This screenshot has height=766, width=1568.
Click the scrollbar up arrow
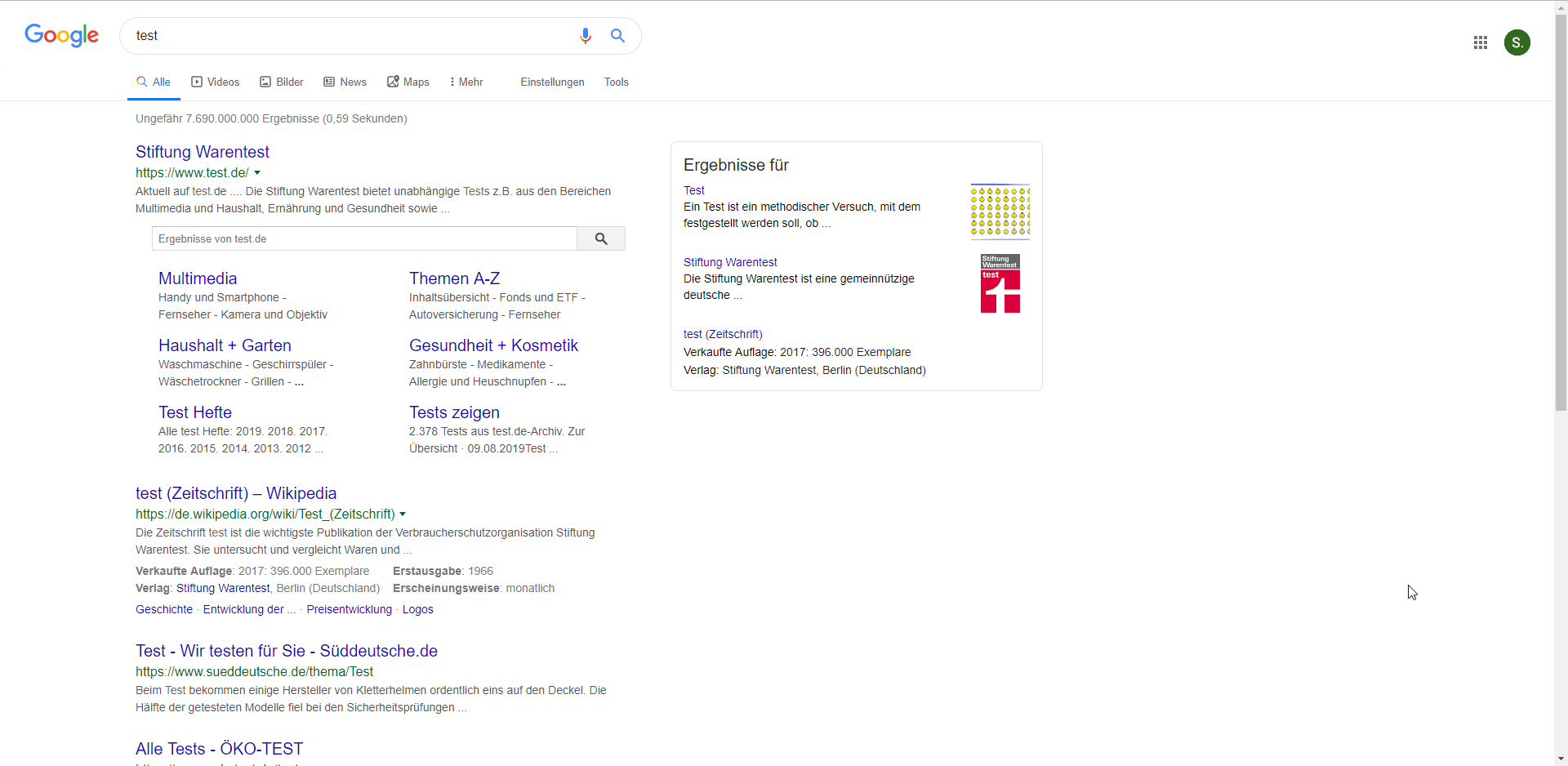coord(1561,7)
